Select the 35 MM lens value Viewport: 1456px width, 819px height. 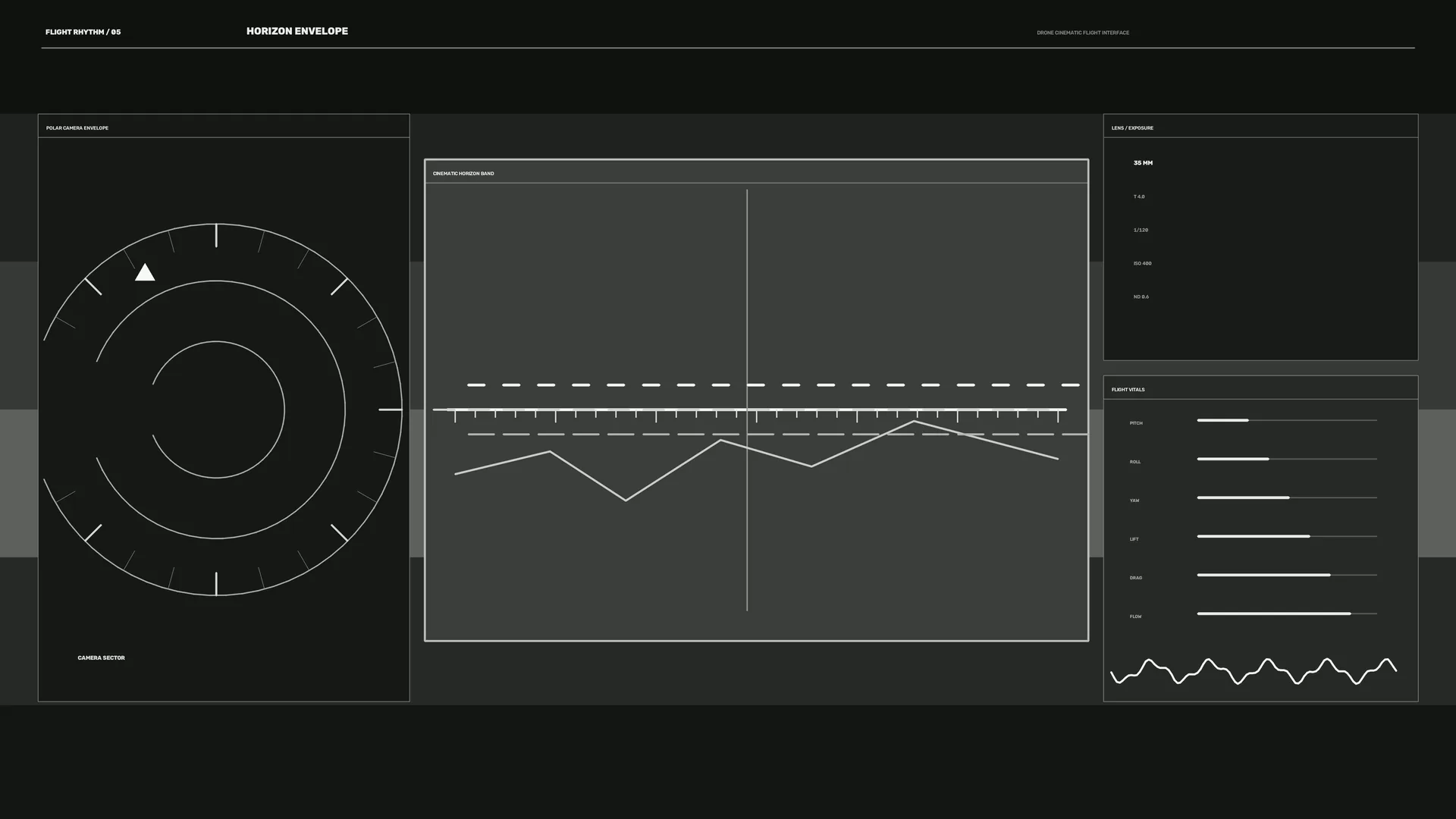point(1143,163)
